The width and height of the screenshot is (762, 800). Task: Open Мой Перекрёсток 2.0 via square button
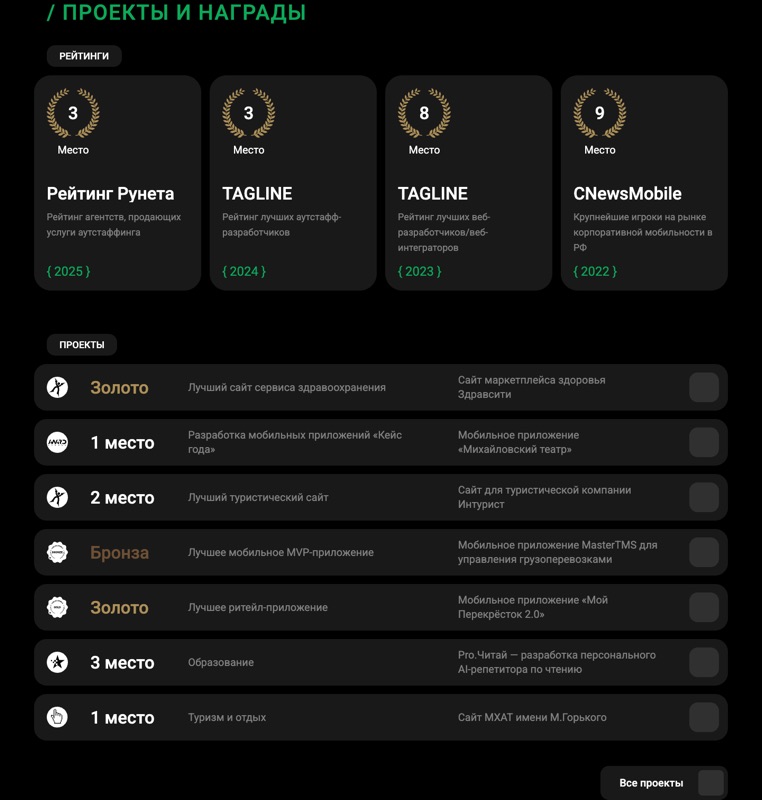704,607
